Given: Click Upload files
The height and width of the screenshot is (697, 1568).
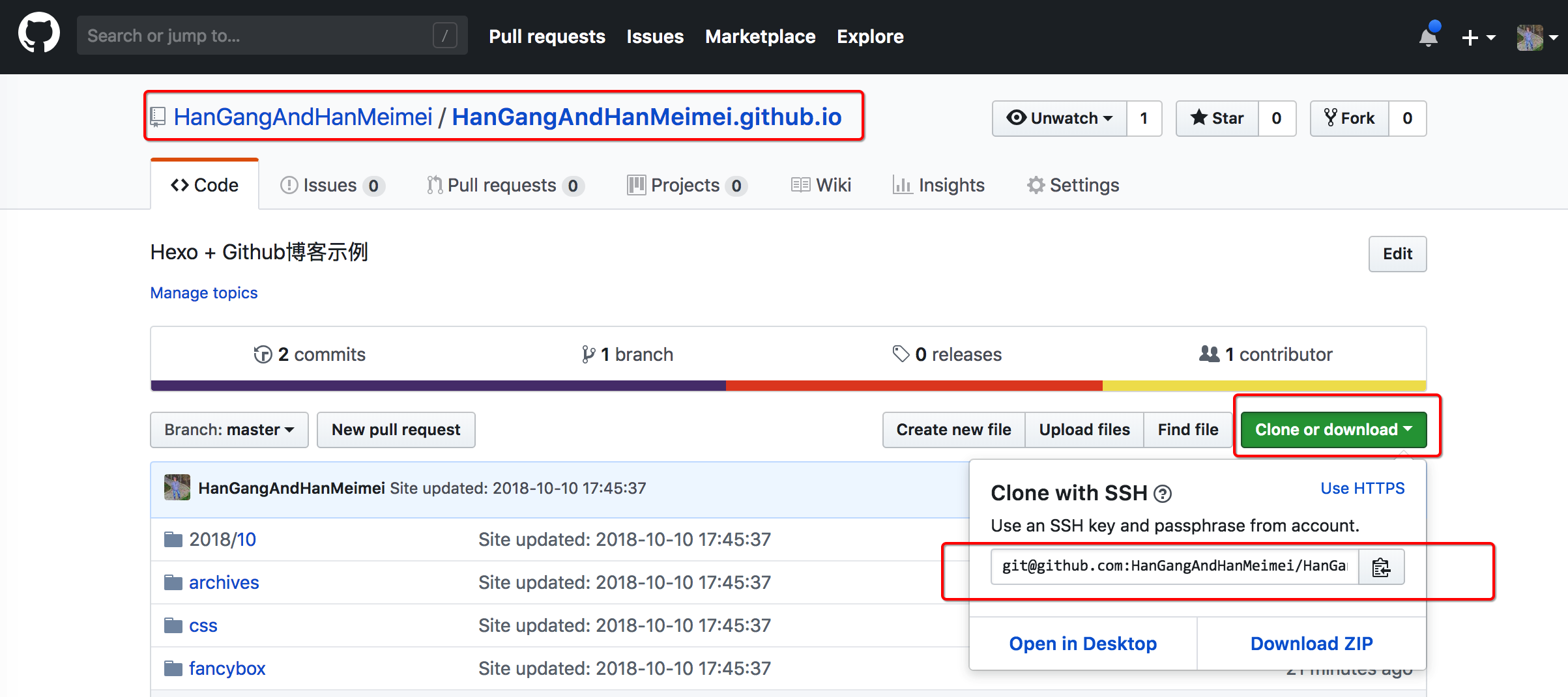Looking at the screenshot, I should 1084,430.
